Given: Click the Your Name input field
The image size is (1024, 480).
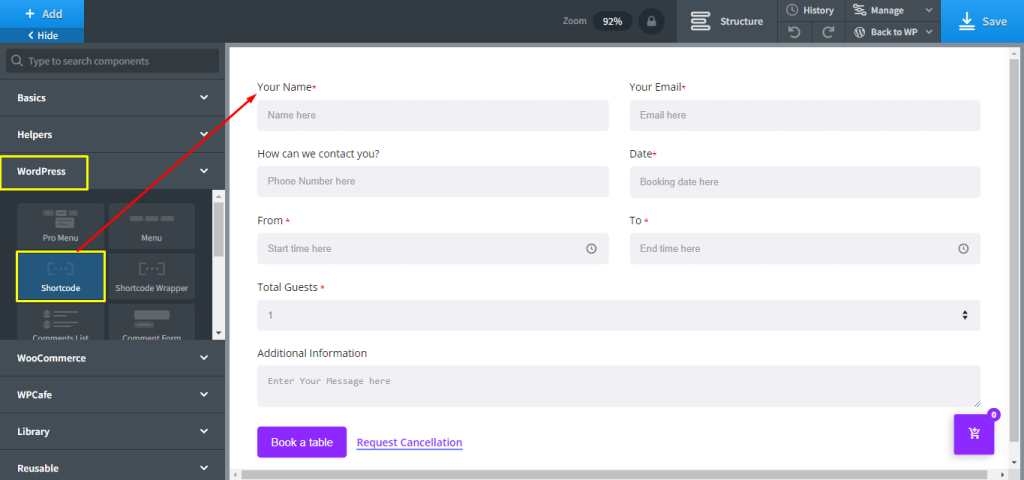Looking at the screenshot, I should point(432,115).
